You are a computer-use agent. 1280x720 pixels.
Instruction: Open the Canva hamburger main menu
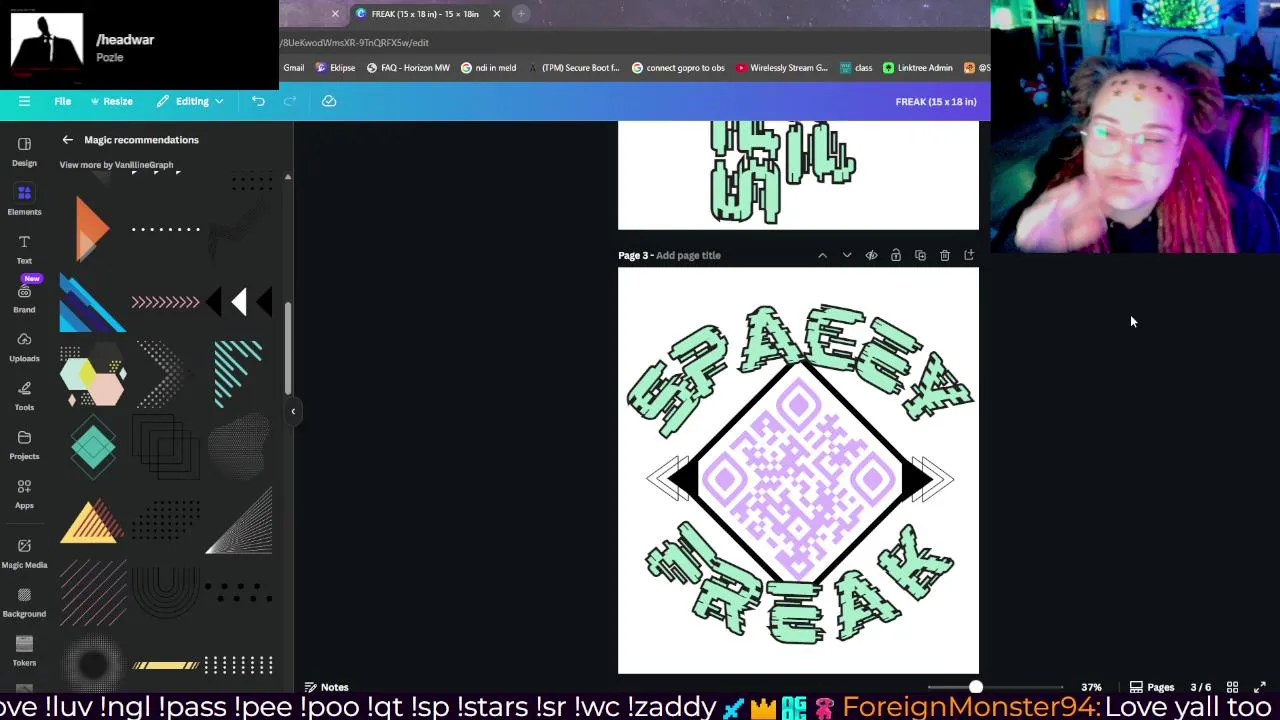(x=24, y=101)
